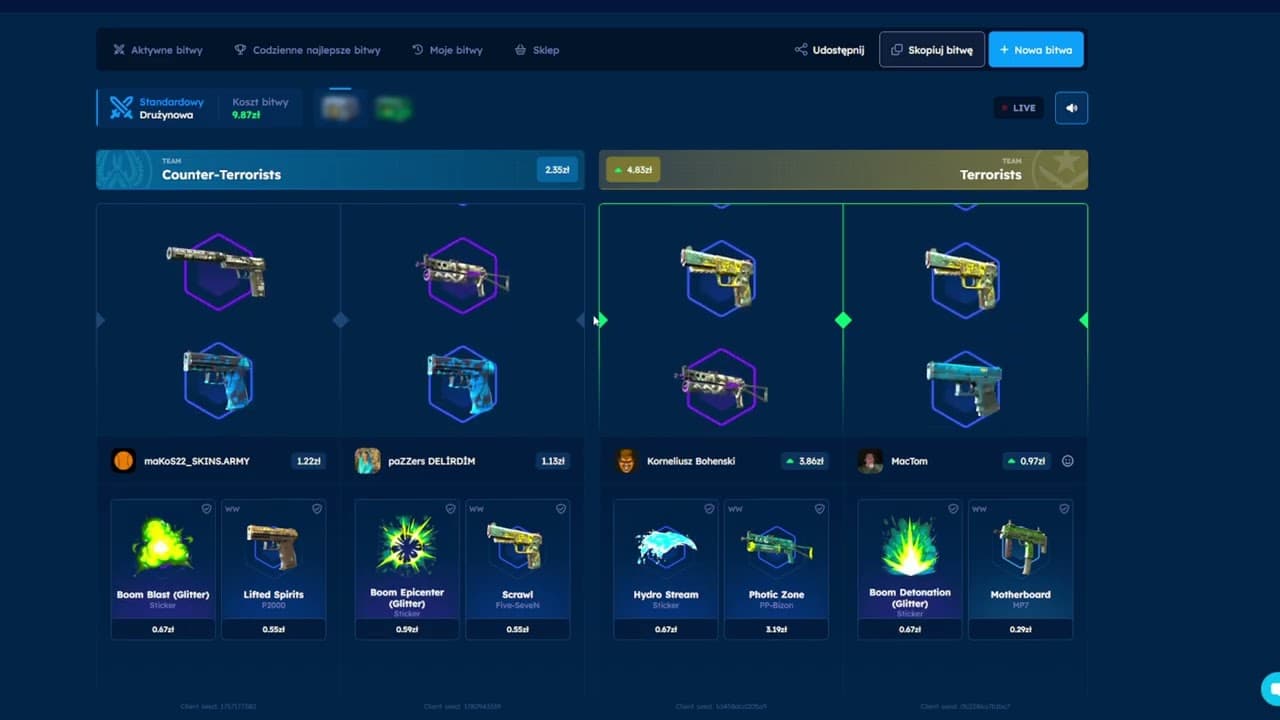
Task: Open the Sklep tab
Action: (537, 50)
